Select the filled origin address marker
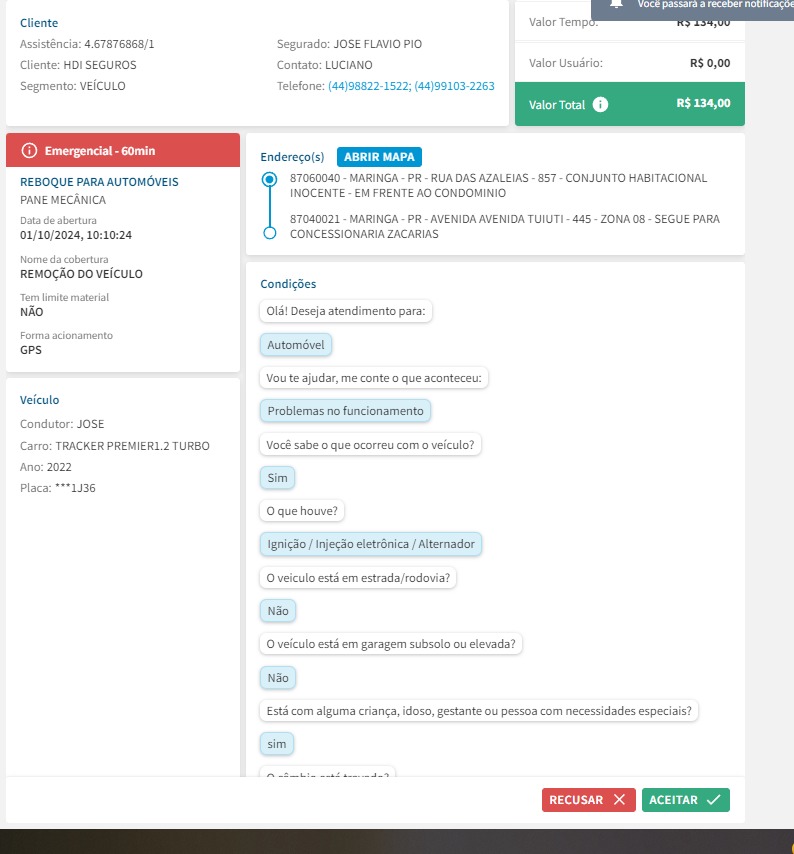The image size is (794, 854). click(268, 180)
